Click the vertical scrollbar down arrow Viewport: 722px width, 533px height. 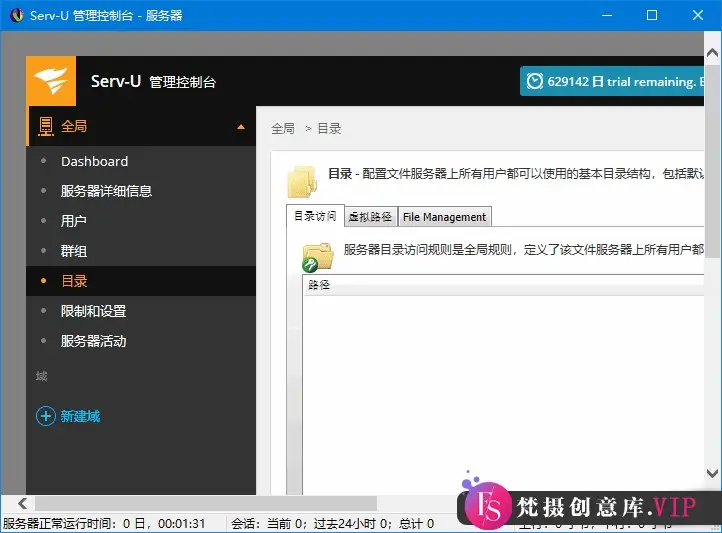(x=712, y=473)
